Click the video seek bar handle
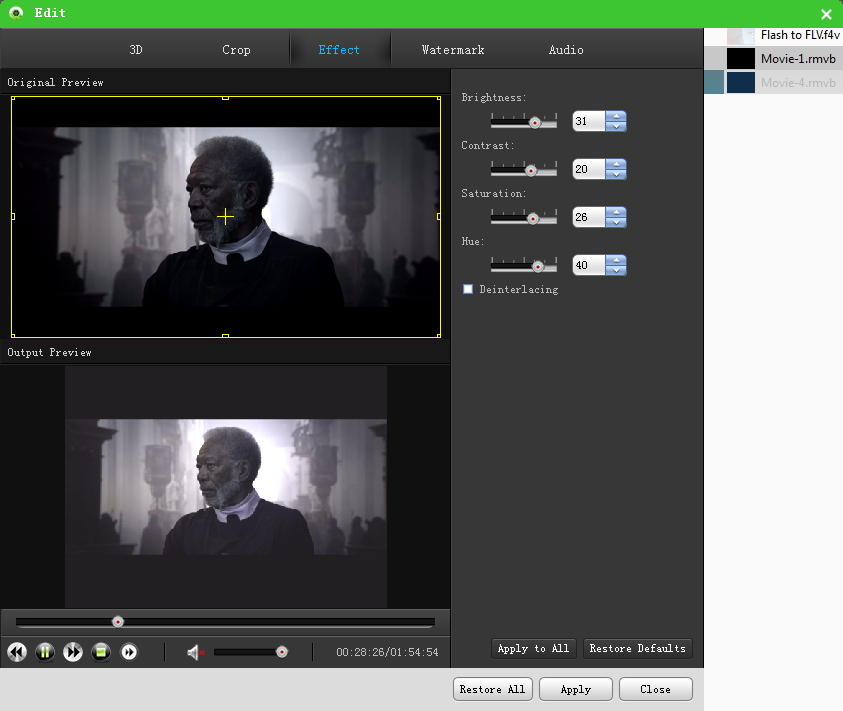The image size is (843, 711). 118,622
